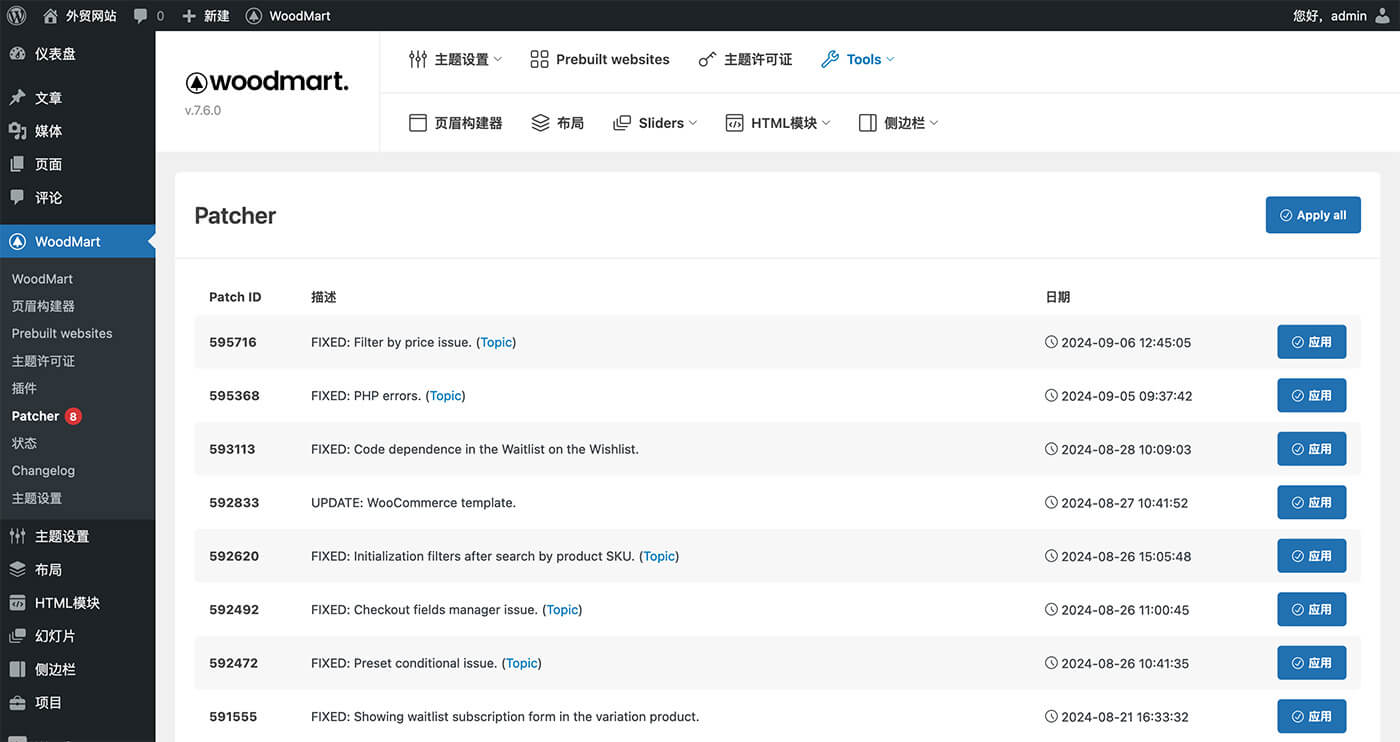Click 'UPDATE: WooCommerce template.' description
The width and height of the screenshot is (1400, 742).
(413, 503)
